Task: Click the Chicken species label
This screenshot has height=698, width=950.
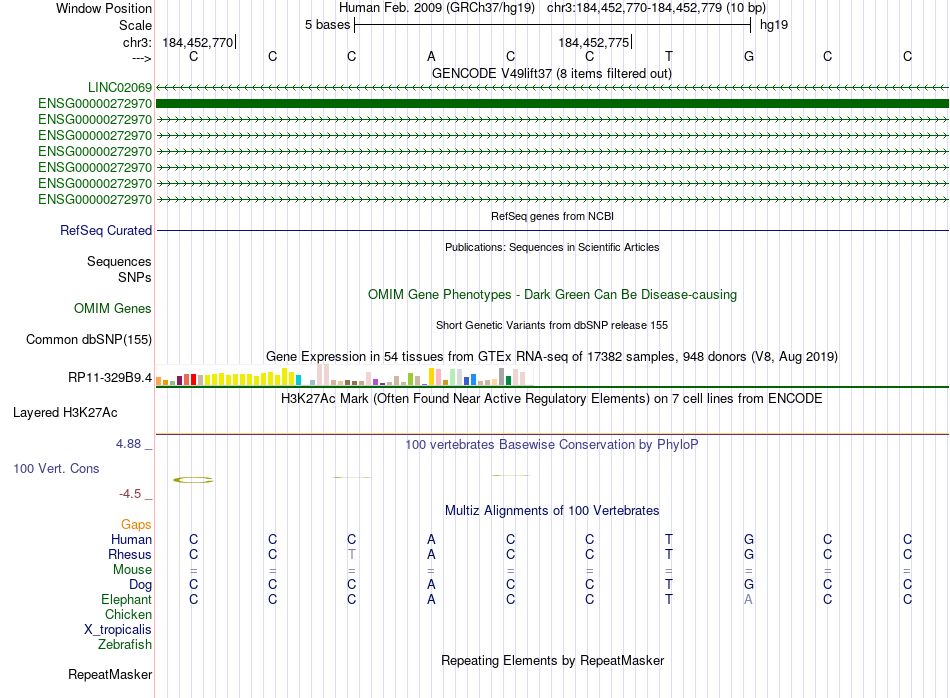Action: pos(128,614)
